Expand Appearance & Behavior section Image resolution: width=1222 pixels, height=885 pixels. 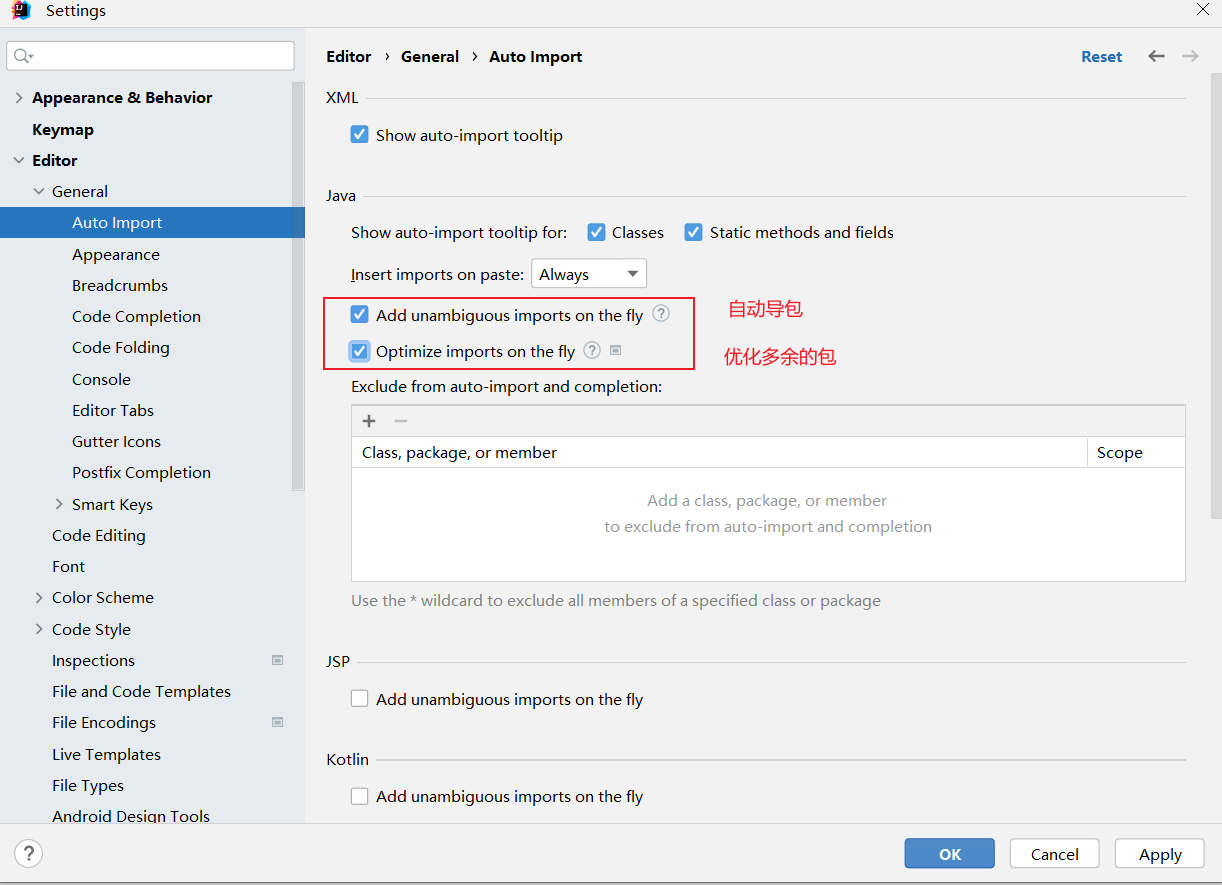[x=19, y=98]
